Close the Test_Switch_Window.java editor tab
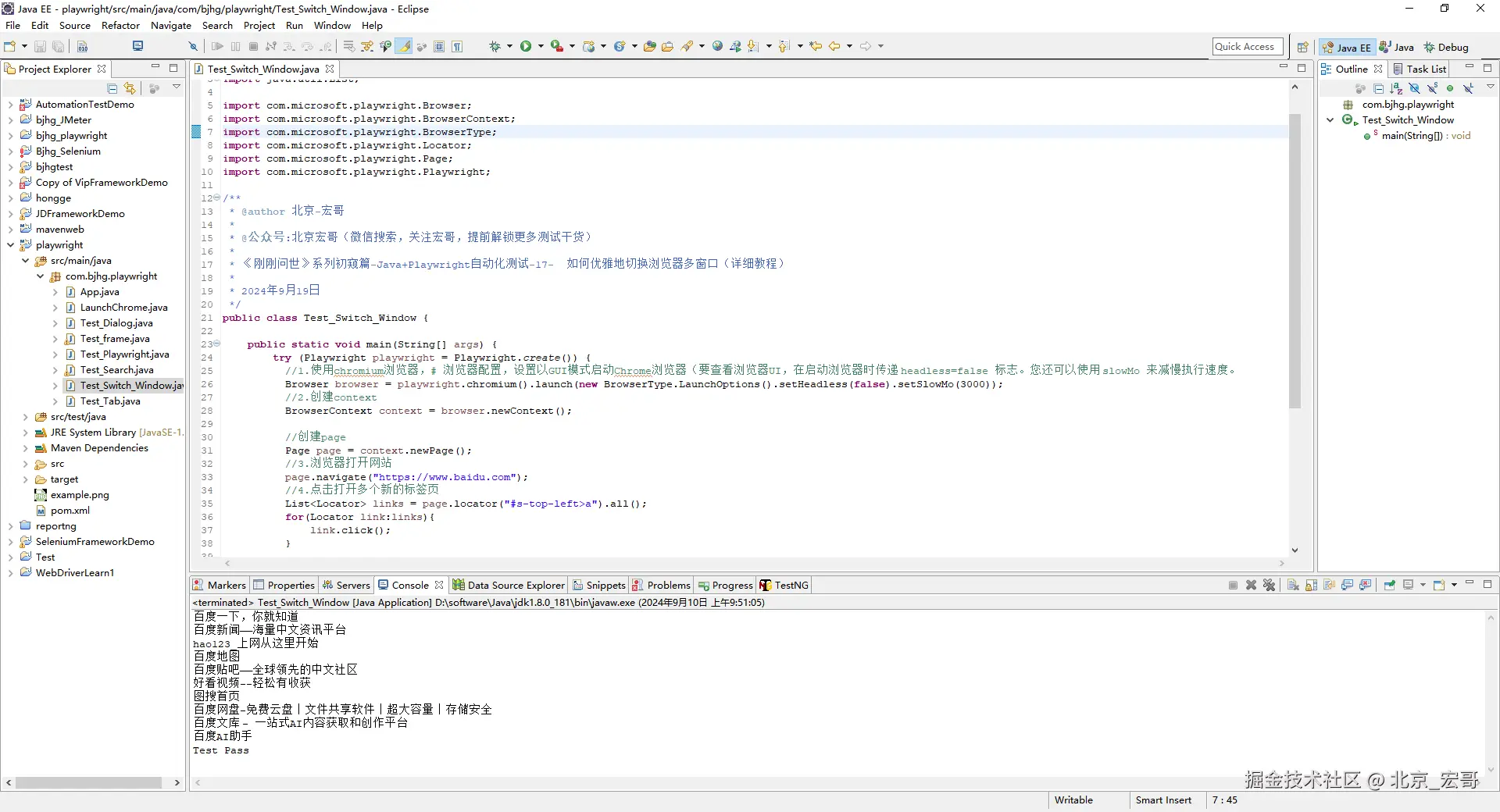Screen dimensions: 1500x812 pyautogui.click(x=330, y=69)
